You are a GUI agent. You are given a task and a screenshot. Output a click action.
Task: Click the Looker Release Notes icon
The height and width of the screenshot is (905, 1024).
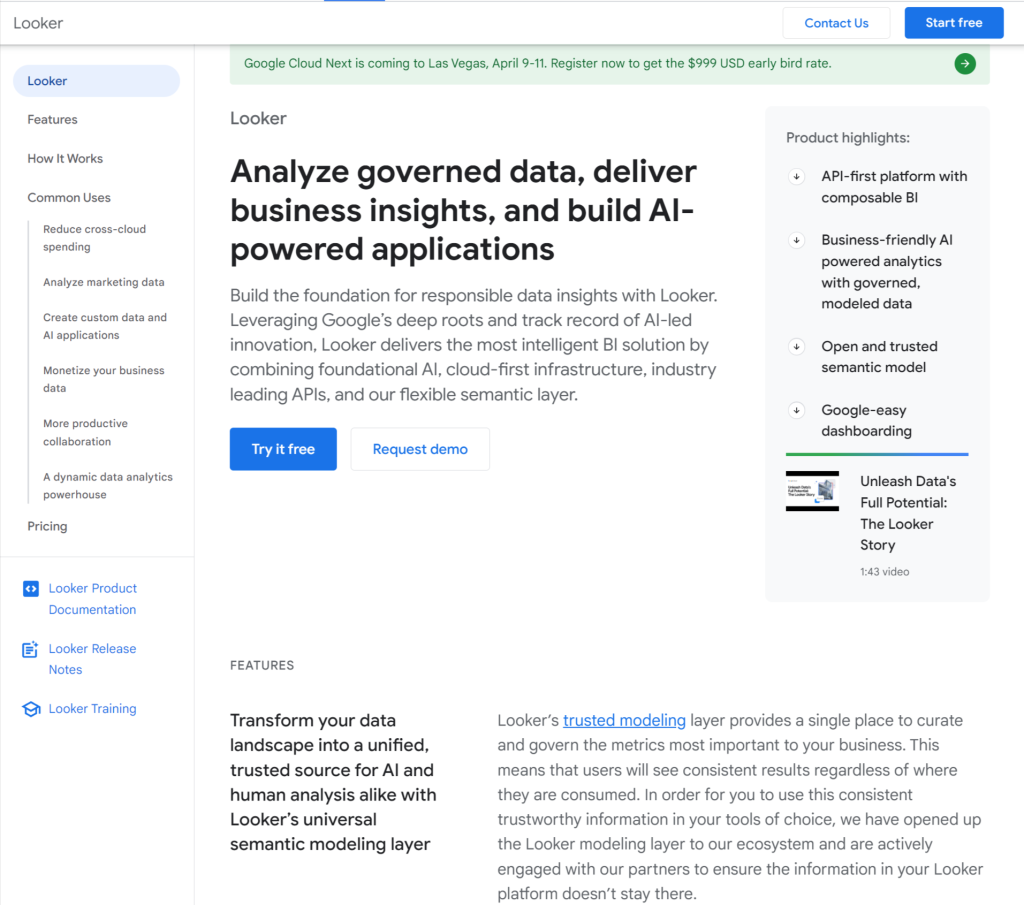click(30, 650)
